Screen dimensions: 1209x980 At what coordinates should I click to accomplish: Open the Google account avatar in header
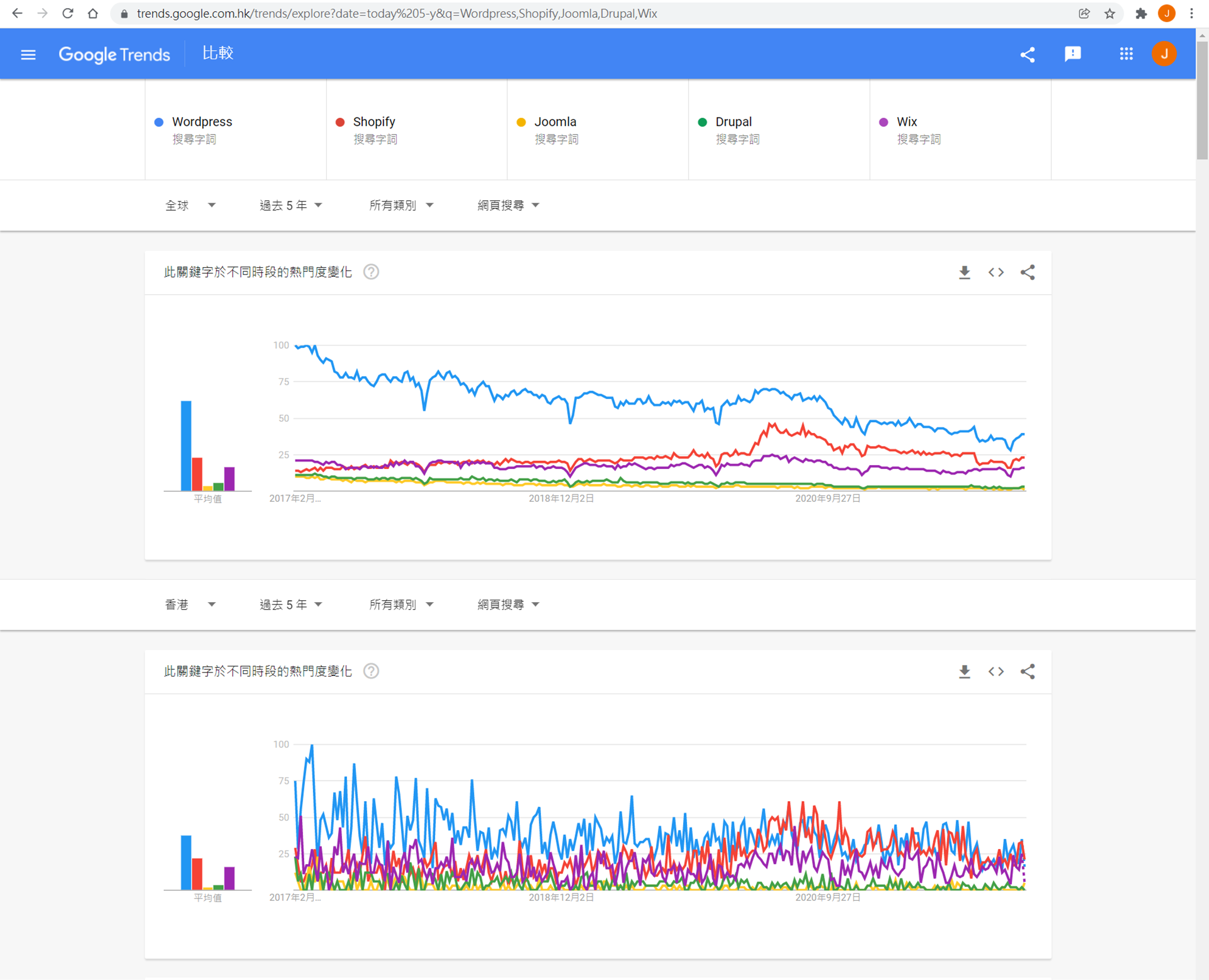[1164, 54]
